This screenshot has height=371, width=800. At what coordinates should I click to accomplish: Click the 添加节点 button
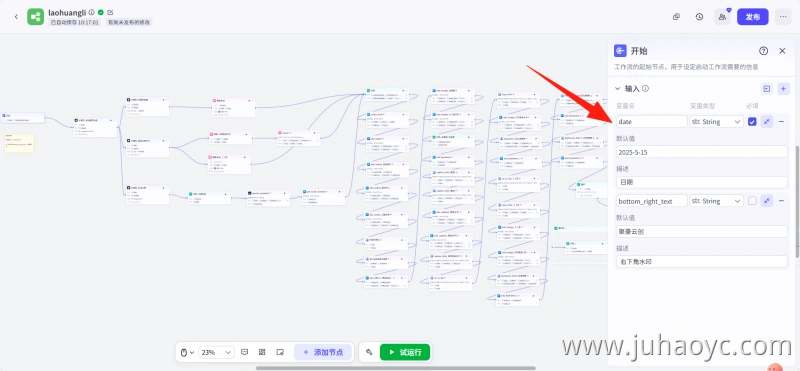[322, 352]
